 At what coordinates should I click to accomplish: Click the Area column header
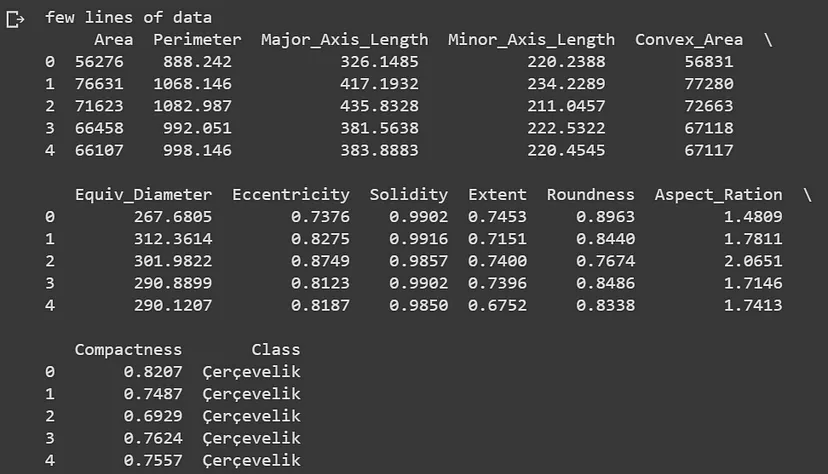click(113, 40)
